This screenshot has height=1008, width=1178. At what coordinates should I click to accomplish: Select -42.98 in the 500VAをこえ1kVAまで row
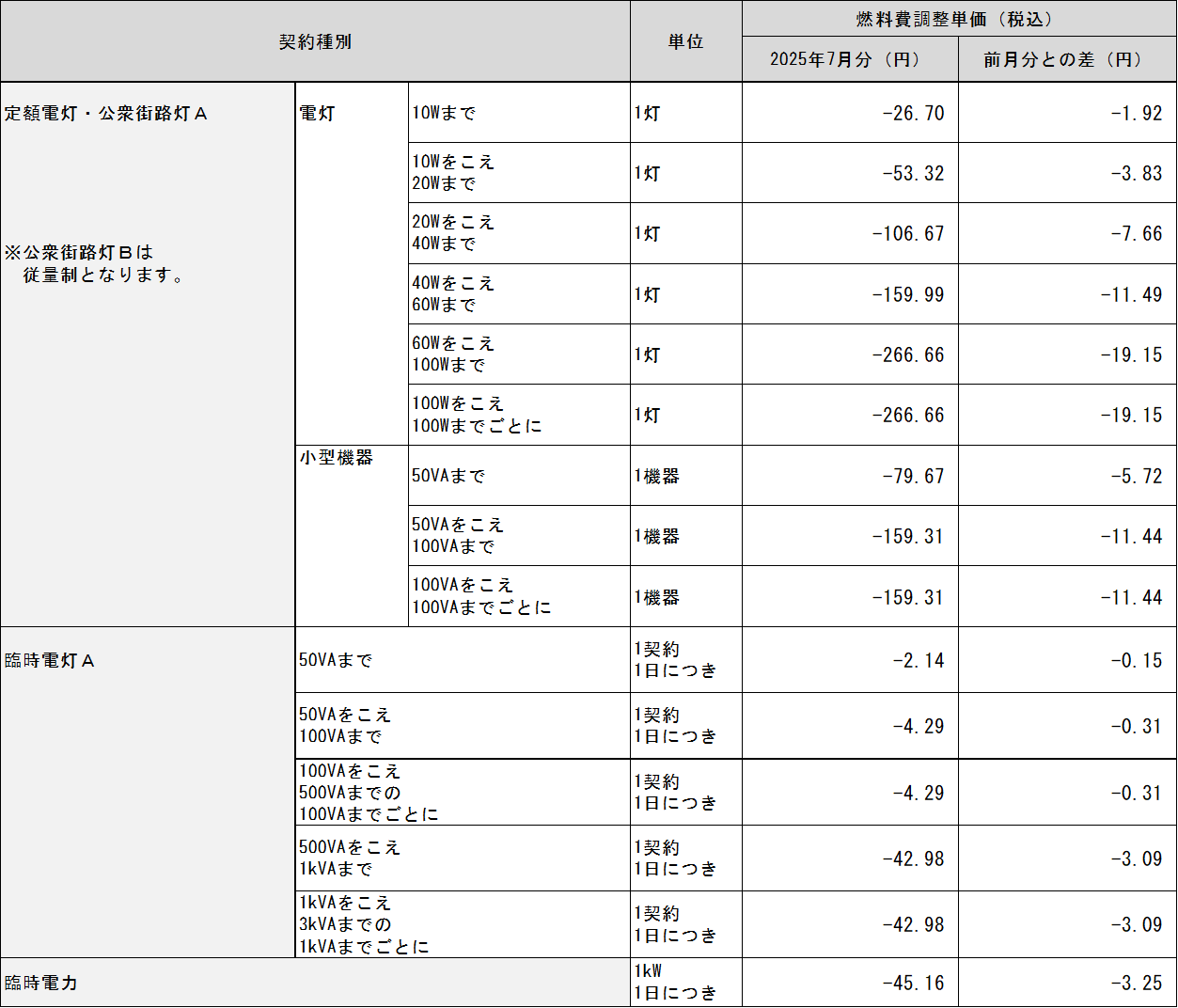click(913, 858)
